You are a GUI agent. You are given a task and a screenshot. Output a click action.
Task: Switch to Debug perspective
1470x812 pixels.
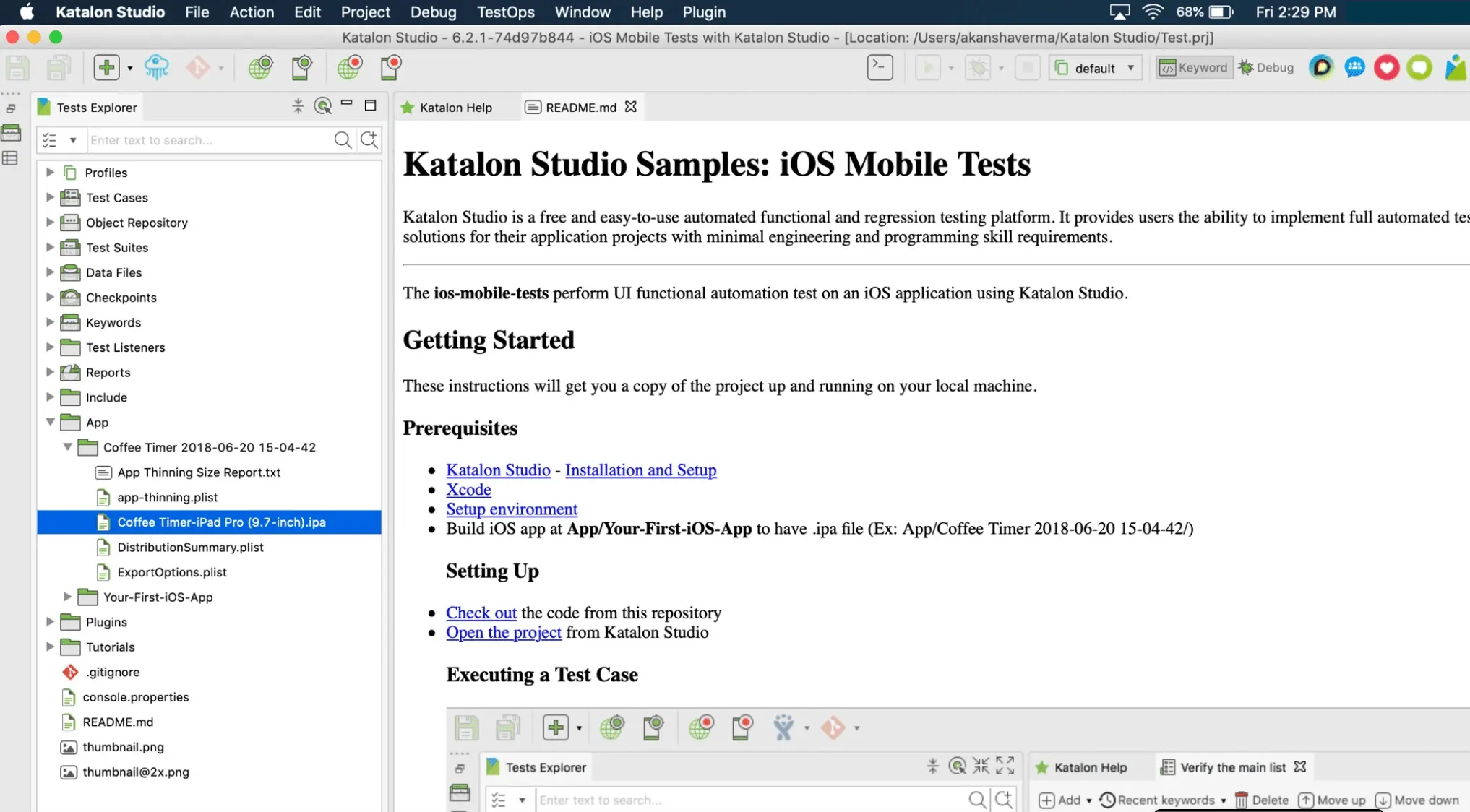tap(1266, 67)
